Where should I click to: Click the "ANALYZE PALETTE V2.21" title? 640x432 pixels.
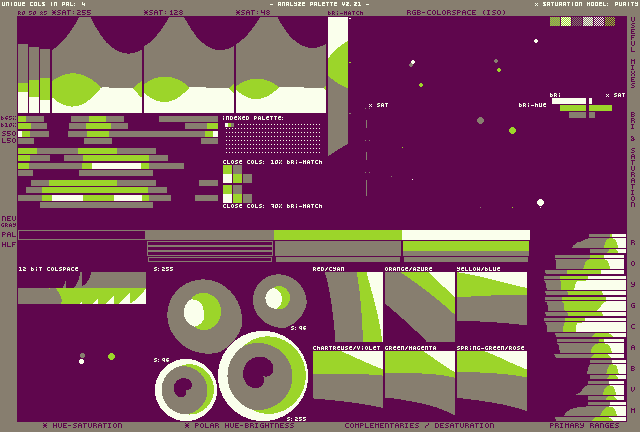[320, 4]
